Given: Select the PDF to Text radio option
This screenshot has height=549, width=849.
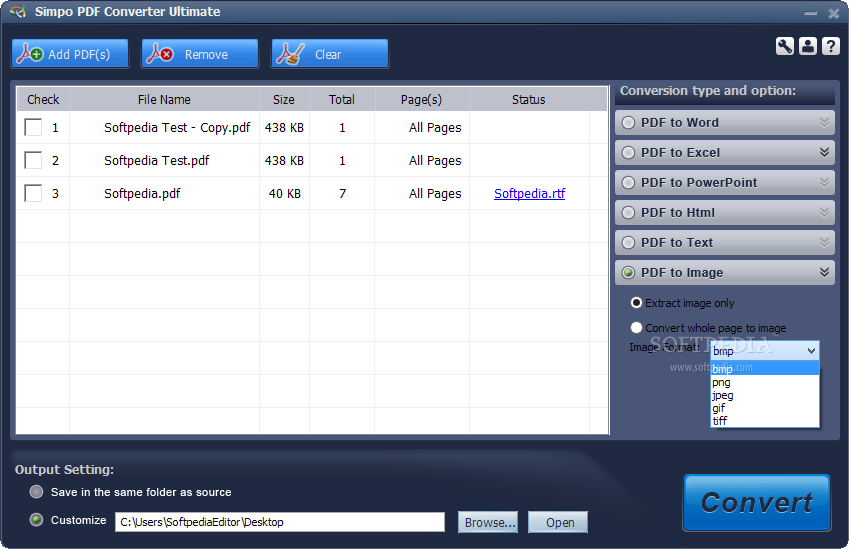Looking at the screenshot, I should pyautogui.click(x=628, y=243).
